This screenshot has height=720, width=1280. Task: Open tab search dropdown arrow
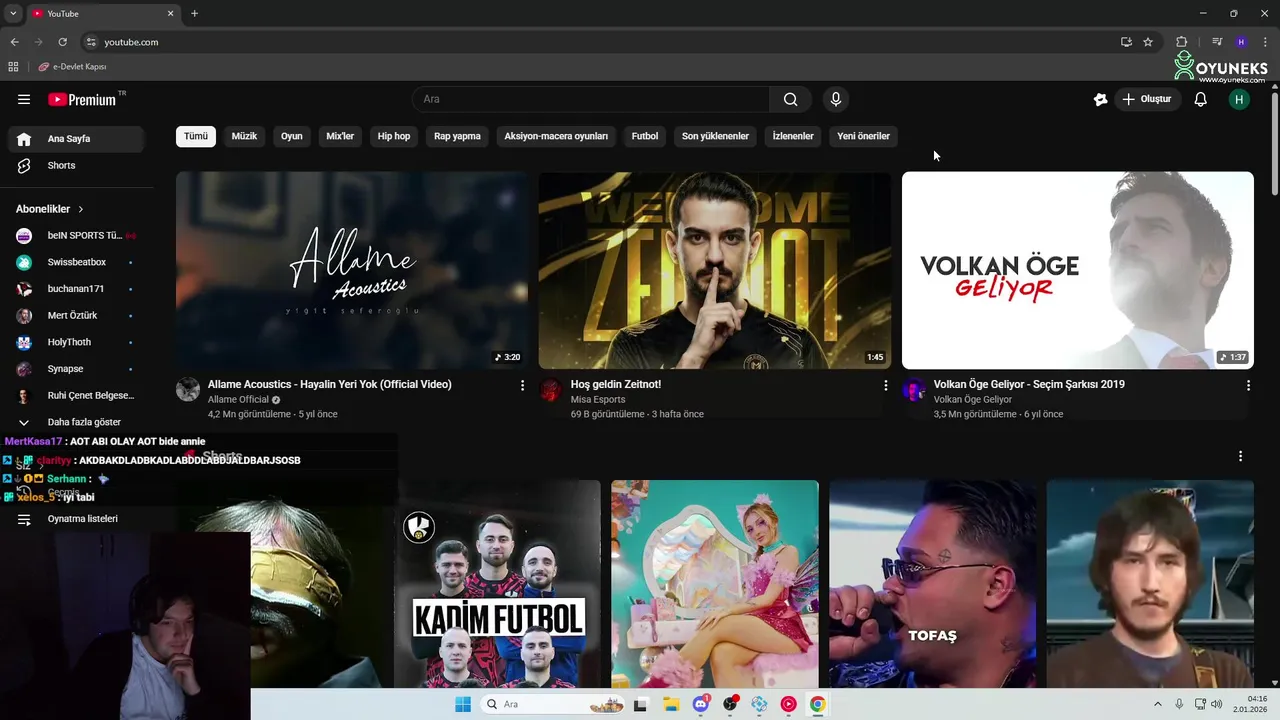[13, 14]
